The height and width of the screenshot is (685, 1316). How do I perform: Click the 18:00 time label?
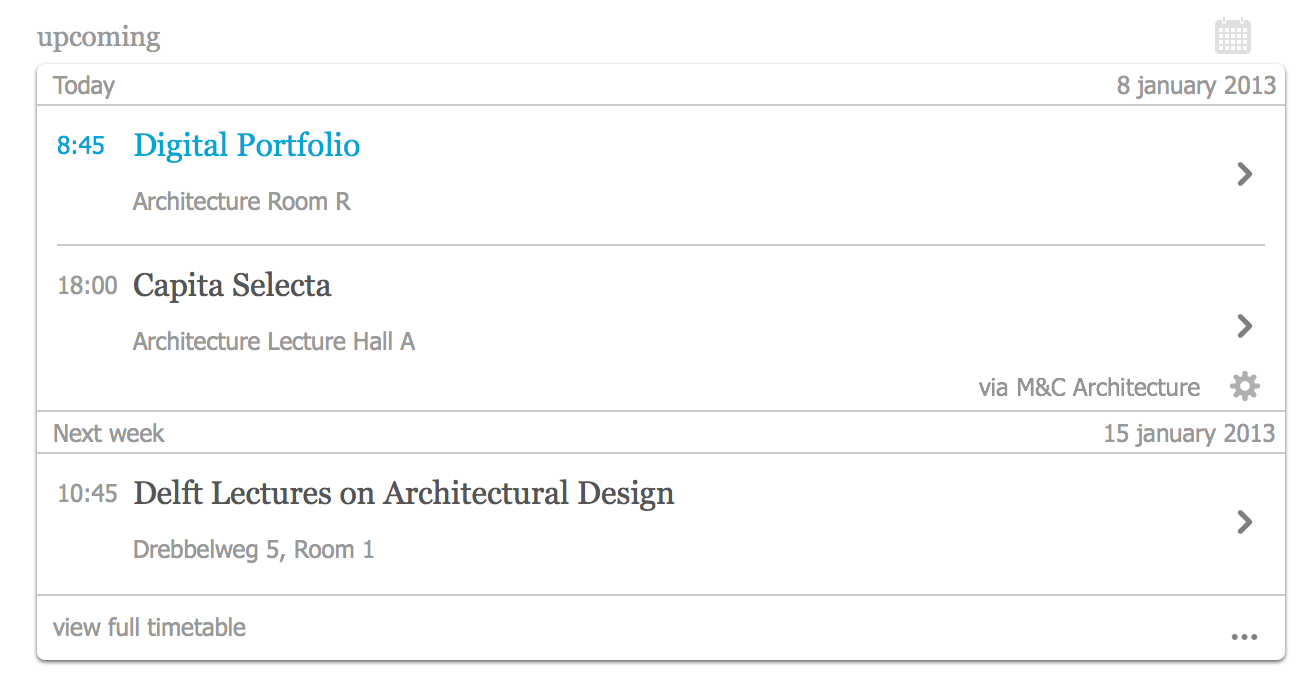point(87,286)
